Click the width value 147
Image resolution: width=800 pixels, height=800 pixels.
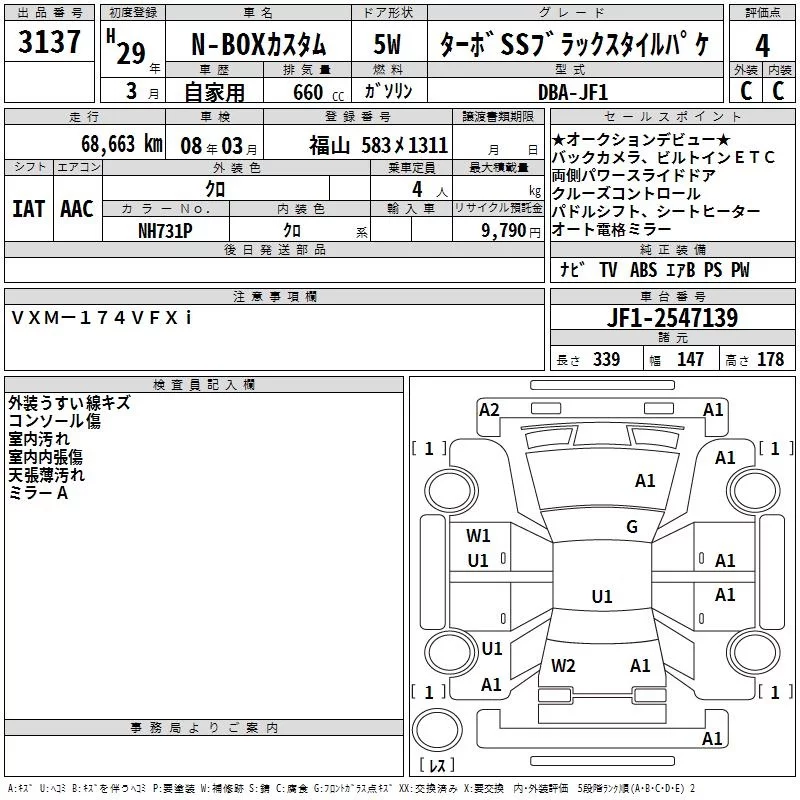[x=690, y=359]
